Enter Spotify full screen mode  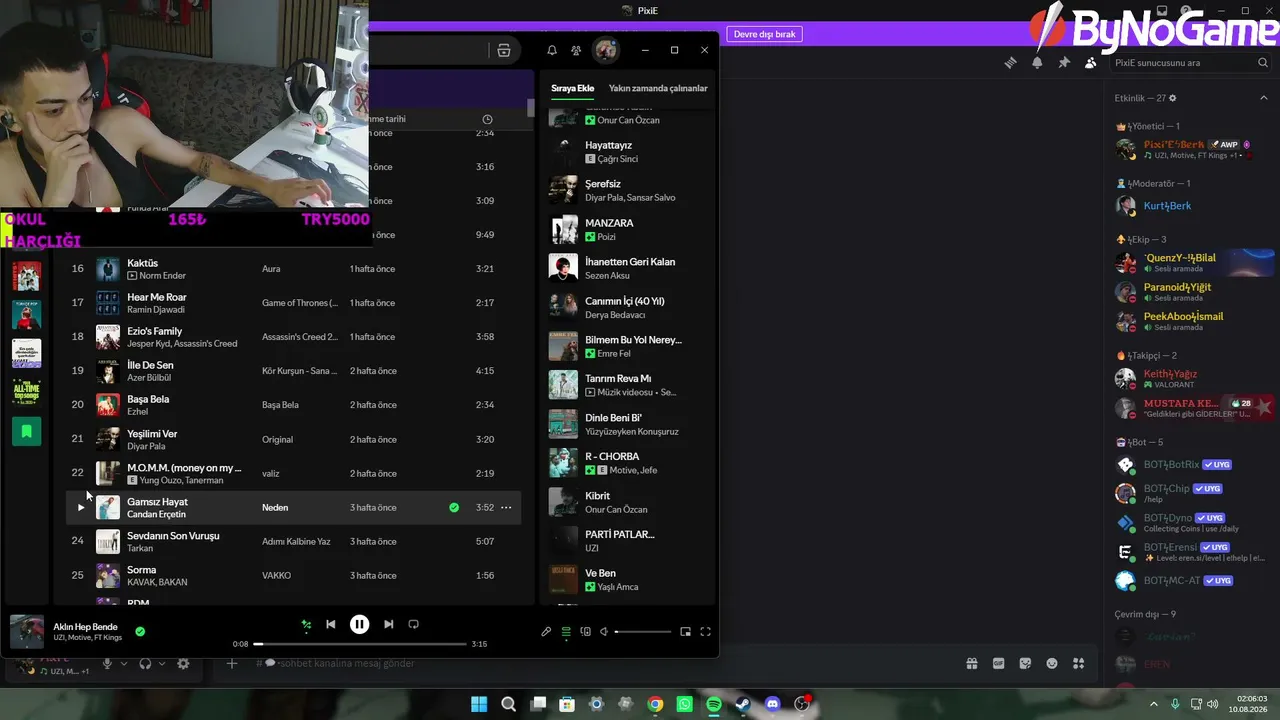tap(705, 632)
